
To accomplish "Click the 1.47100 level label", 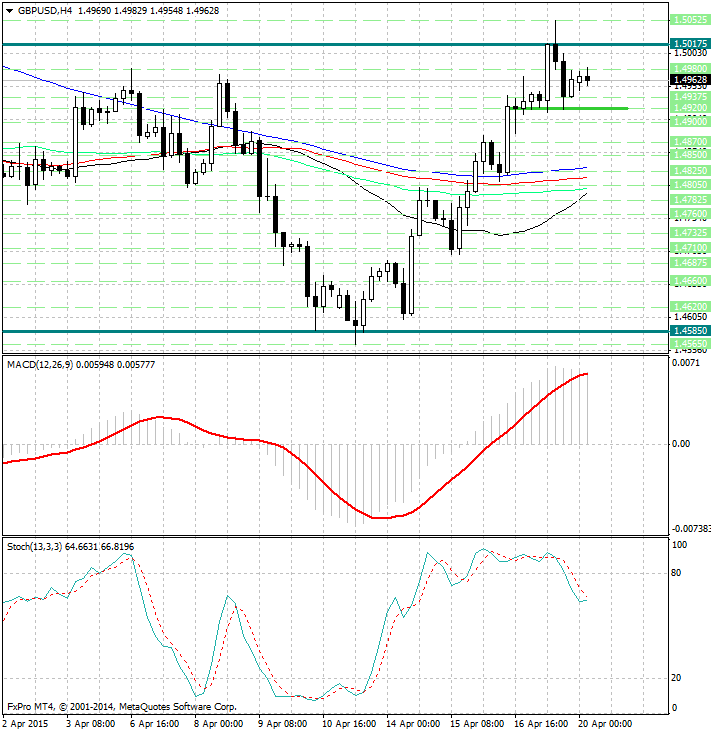I will pyautogui.click(x=690, y=247).
